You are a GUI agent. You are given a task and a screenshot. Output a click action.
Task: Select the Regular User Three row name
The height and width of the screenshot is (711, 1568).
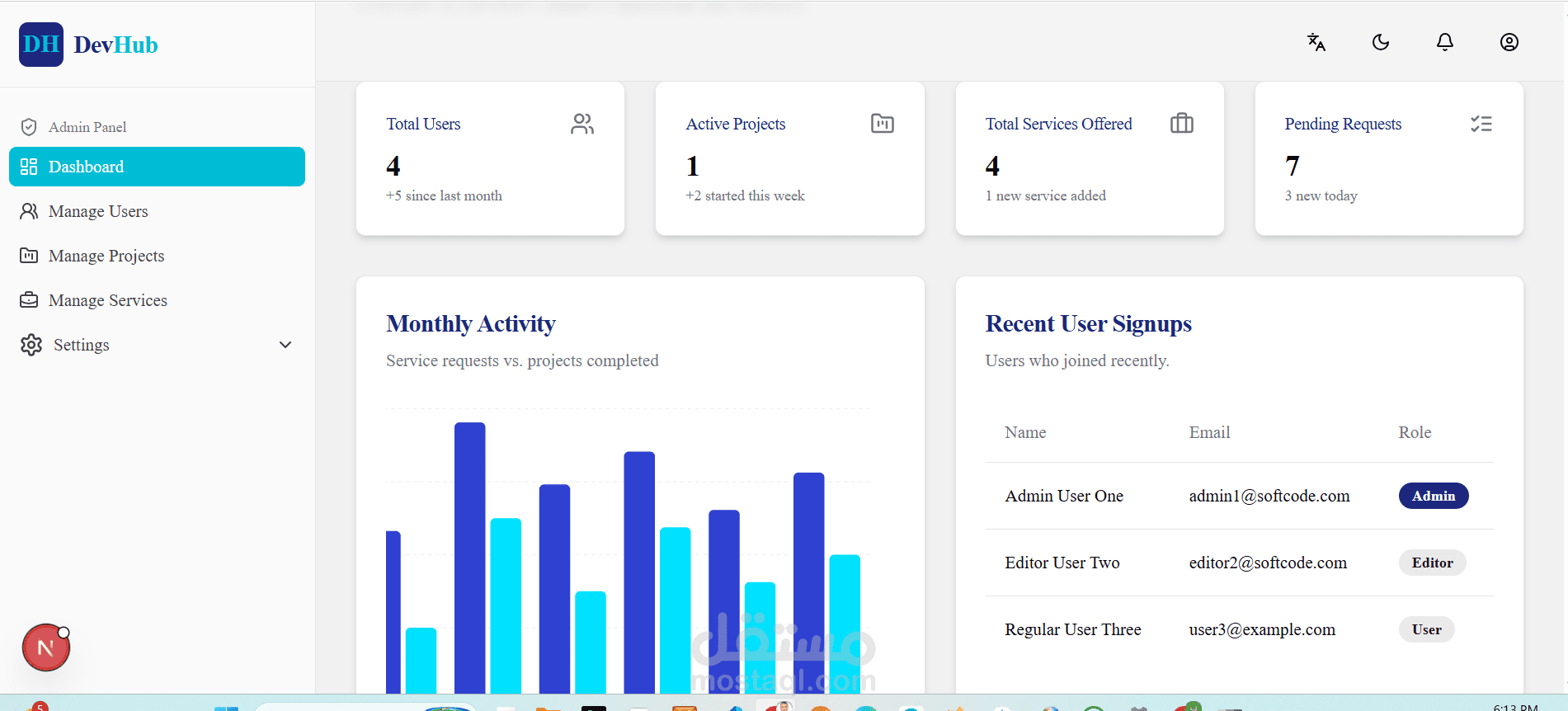coord(1073,629)
